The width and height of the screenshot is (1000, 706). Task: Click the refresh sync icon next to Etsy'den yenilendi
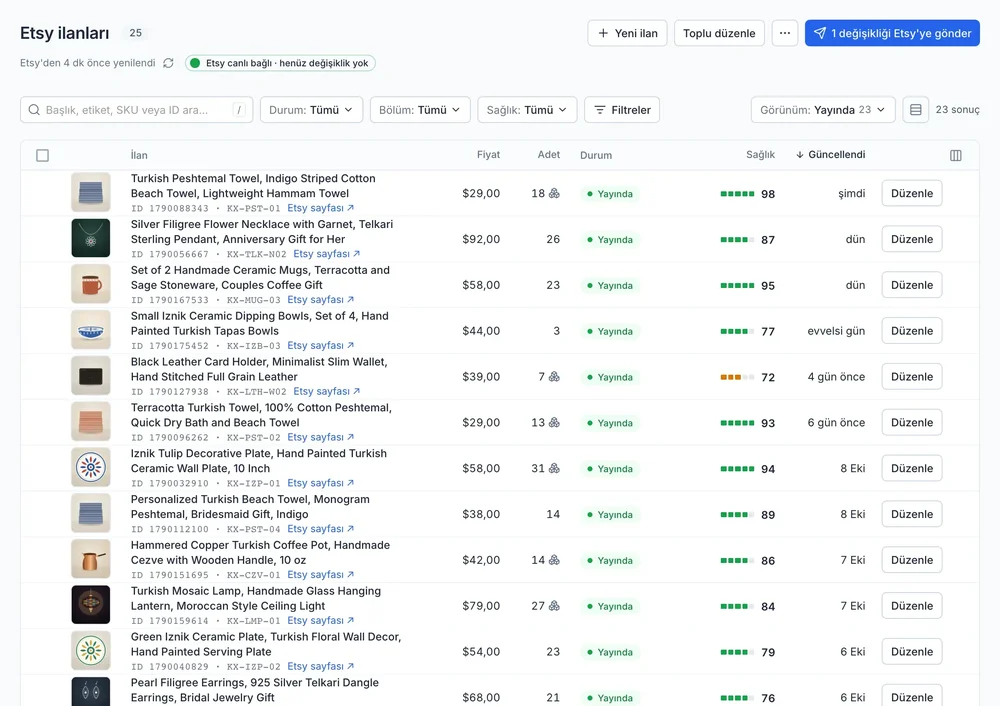[168, 63]
